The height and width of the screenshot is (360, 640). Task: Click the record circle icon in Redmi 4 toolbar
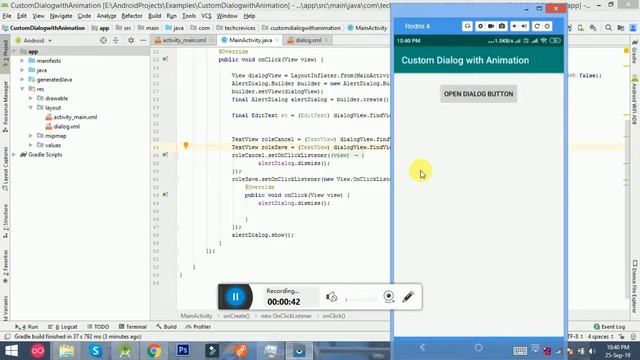pyautogui.click(x=480, y=26)
